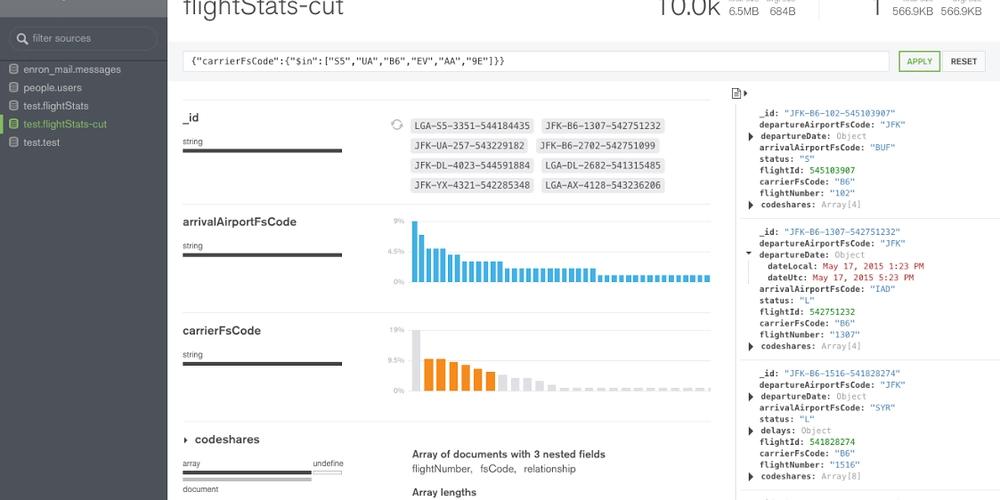
Task: Click the flightId value 541828274
Action: click(832, 442)
